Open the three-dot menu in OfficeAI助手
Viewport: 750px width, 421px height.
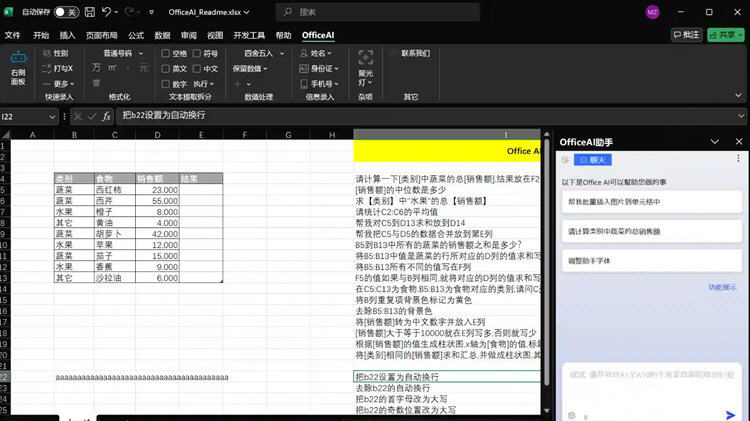738,158
